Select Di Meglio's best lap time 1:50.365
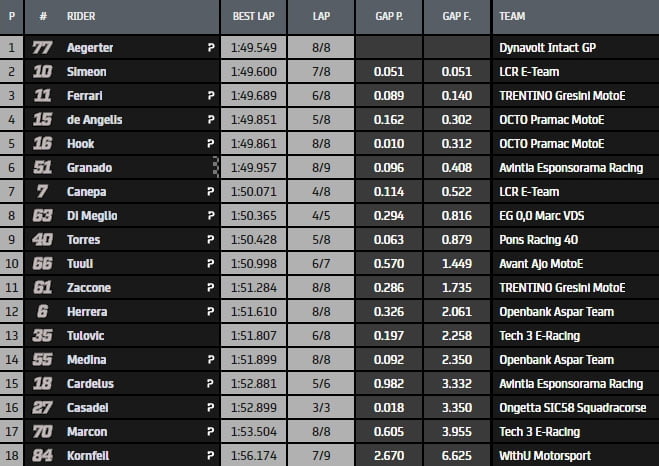 click(x=254, y=215)
